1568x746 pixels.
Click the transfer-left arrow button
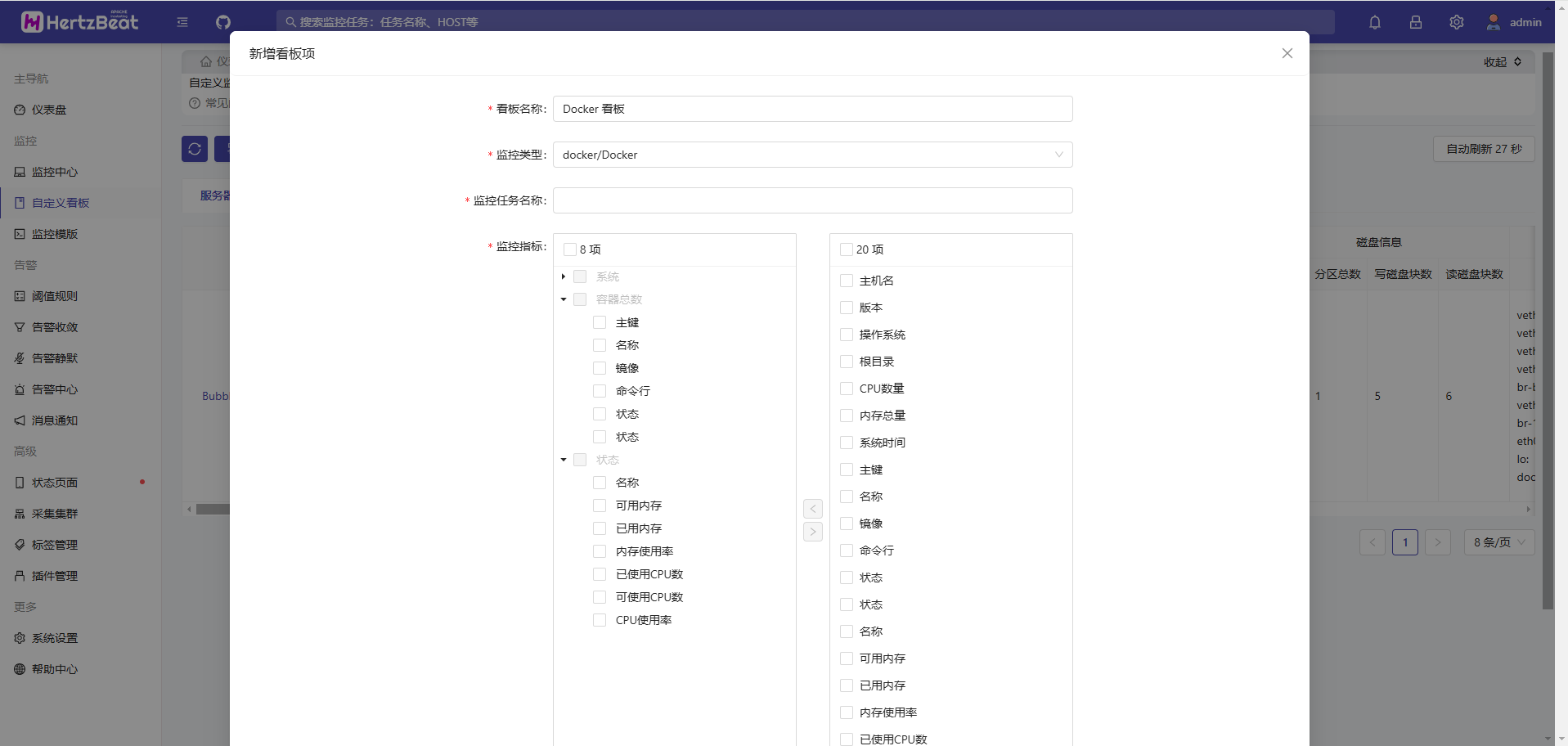tap(813, 509)
